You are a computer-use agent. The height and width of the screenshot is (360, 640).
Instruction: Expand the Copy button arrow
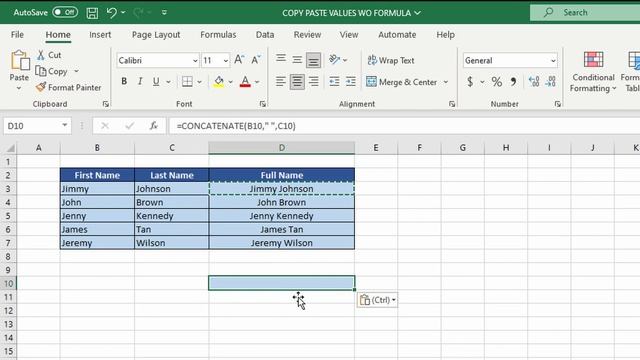tap(76, 71)
